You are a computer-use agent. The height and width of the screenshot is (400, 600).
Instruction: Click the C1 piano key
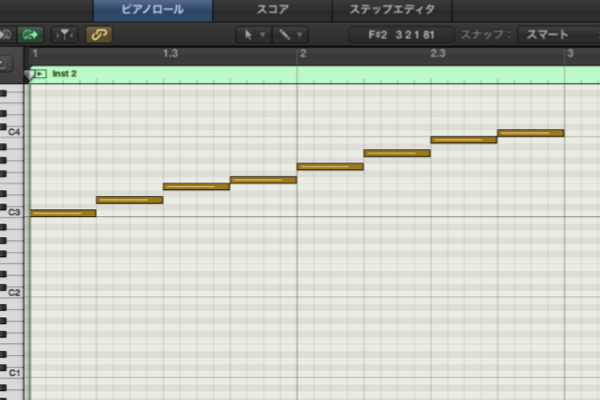pos(12,373)
